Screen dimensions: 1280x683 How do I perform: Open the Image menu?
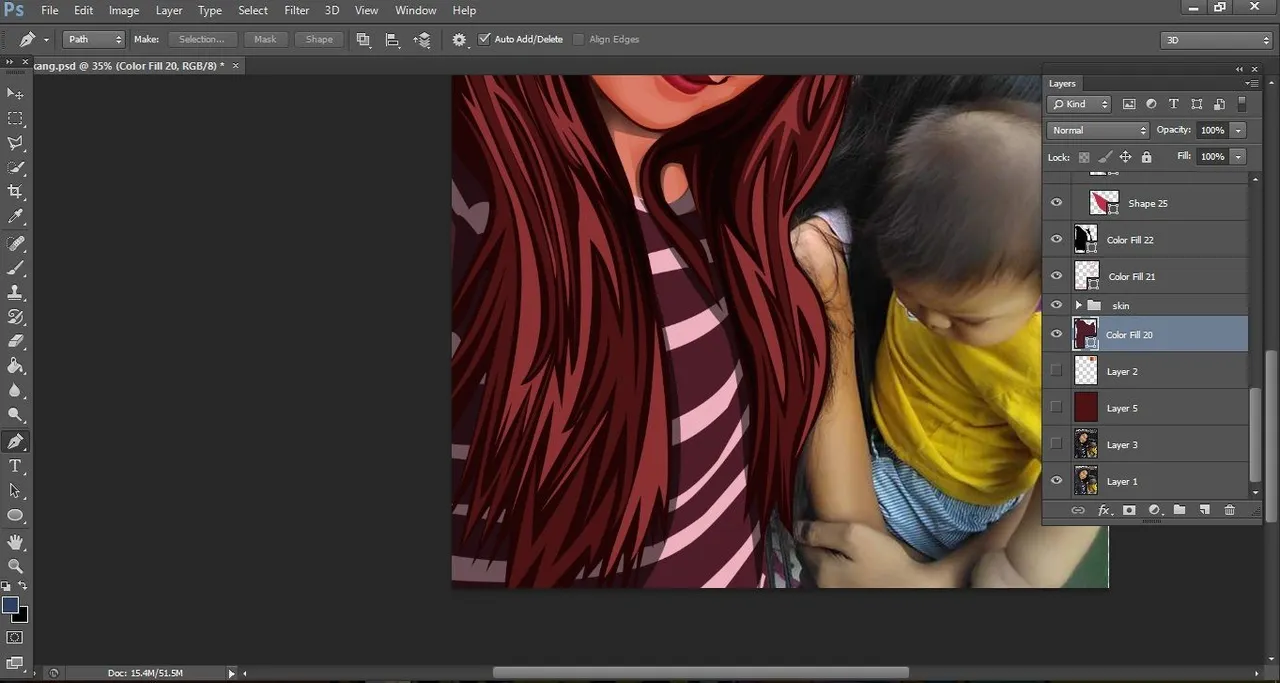pos(124,10)
